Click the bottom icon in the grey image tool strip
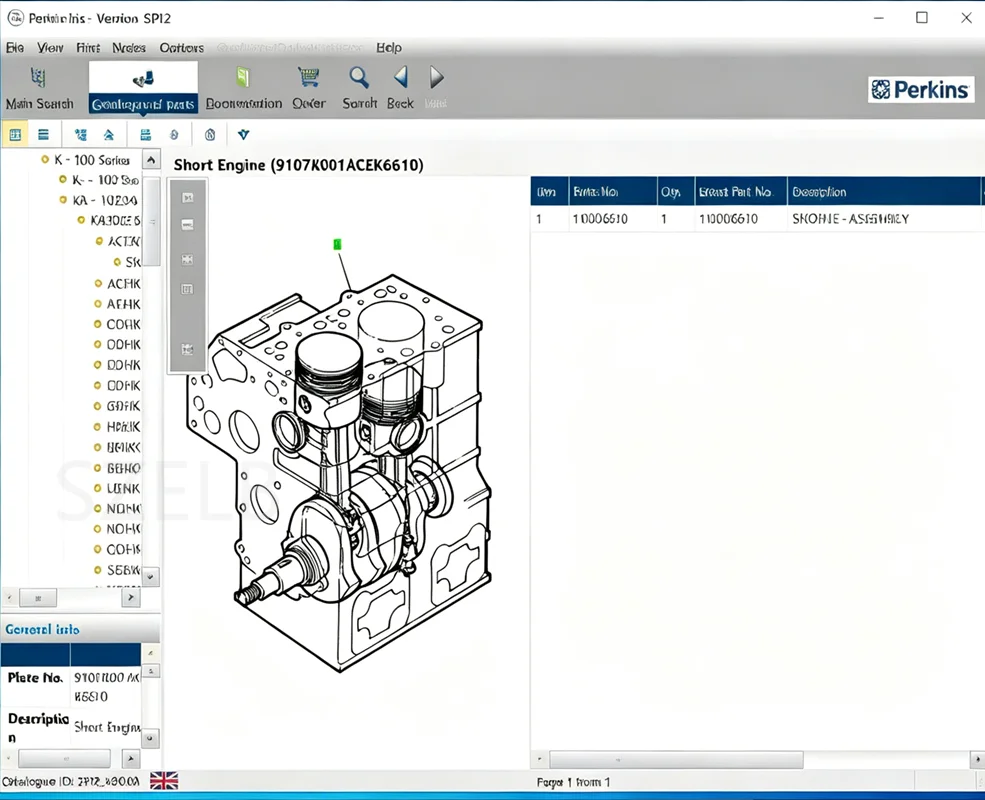The height and width of the screenshot is (800, 985). pos(187,349)
